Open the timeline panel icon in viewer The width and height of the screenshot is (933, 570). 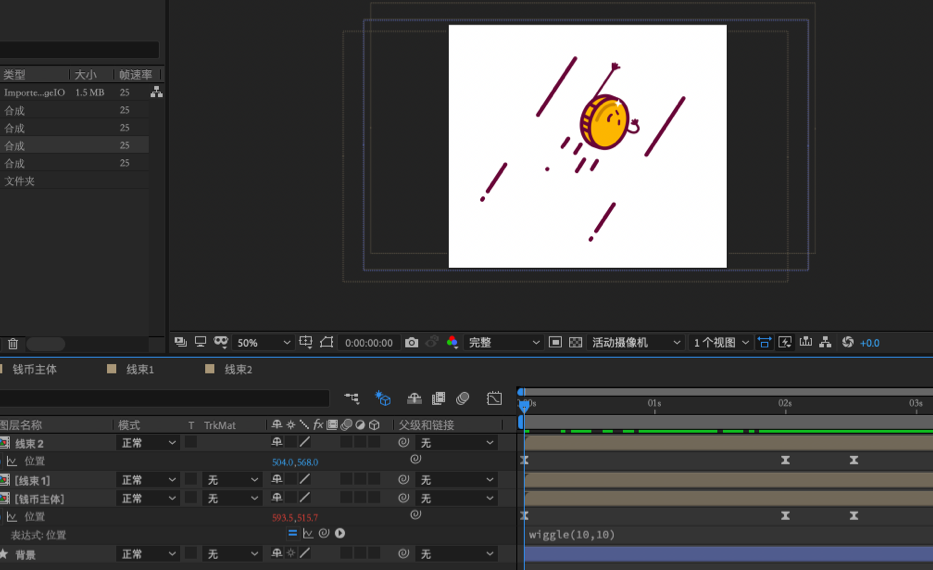click(806, 342)
